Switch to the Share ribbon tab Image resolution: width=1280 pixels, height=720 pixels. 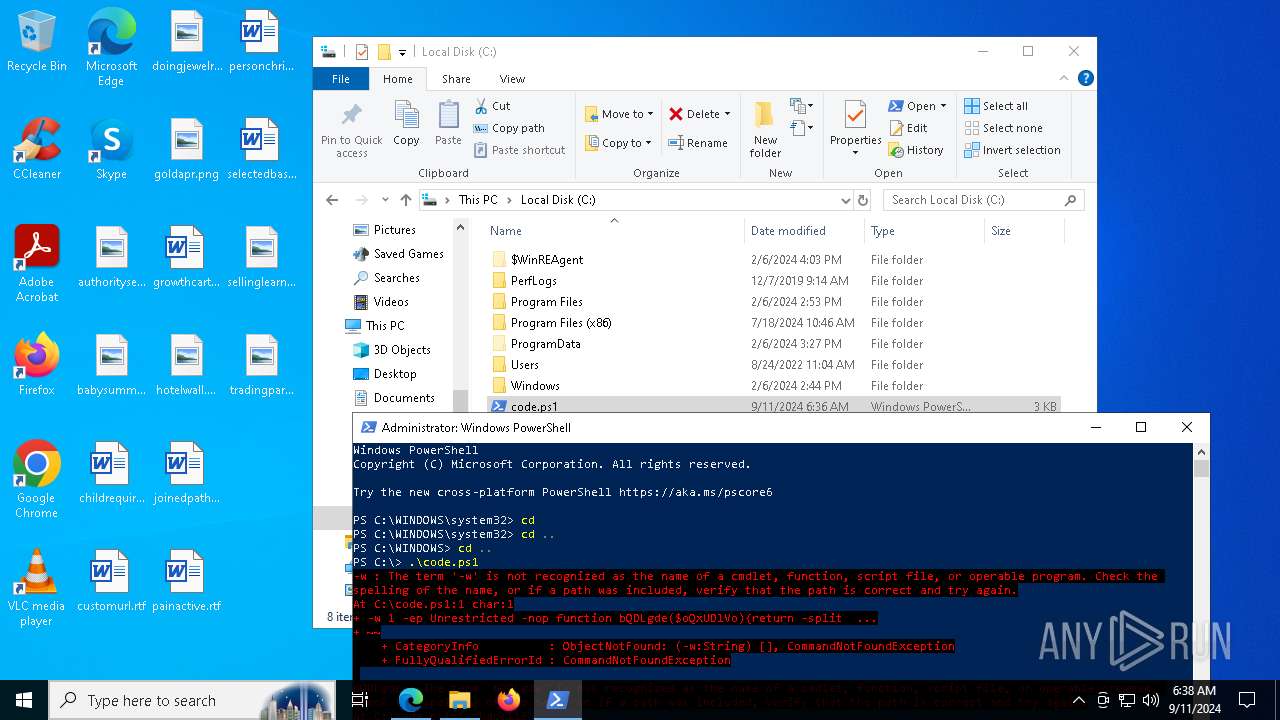(x=456, y=79)
